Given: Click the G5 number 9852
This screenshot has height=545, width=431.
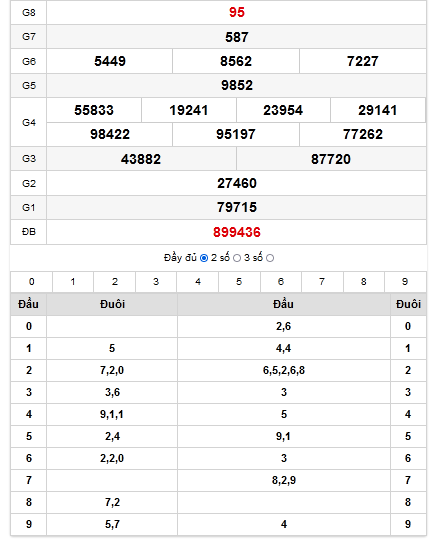Looking at the screenshot, I should point(237,86).
